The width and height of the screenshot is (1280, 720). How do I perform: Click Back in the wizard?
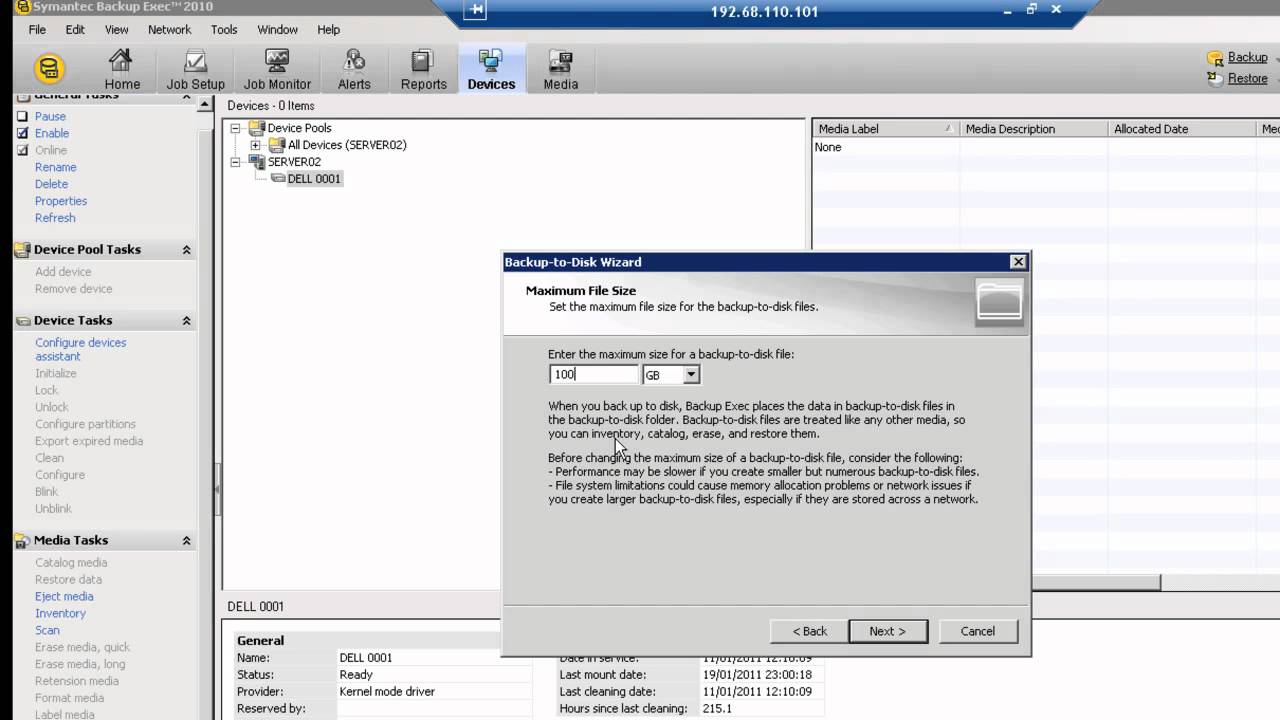[809, 631]
